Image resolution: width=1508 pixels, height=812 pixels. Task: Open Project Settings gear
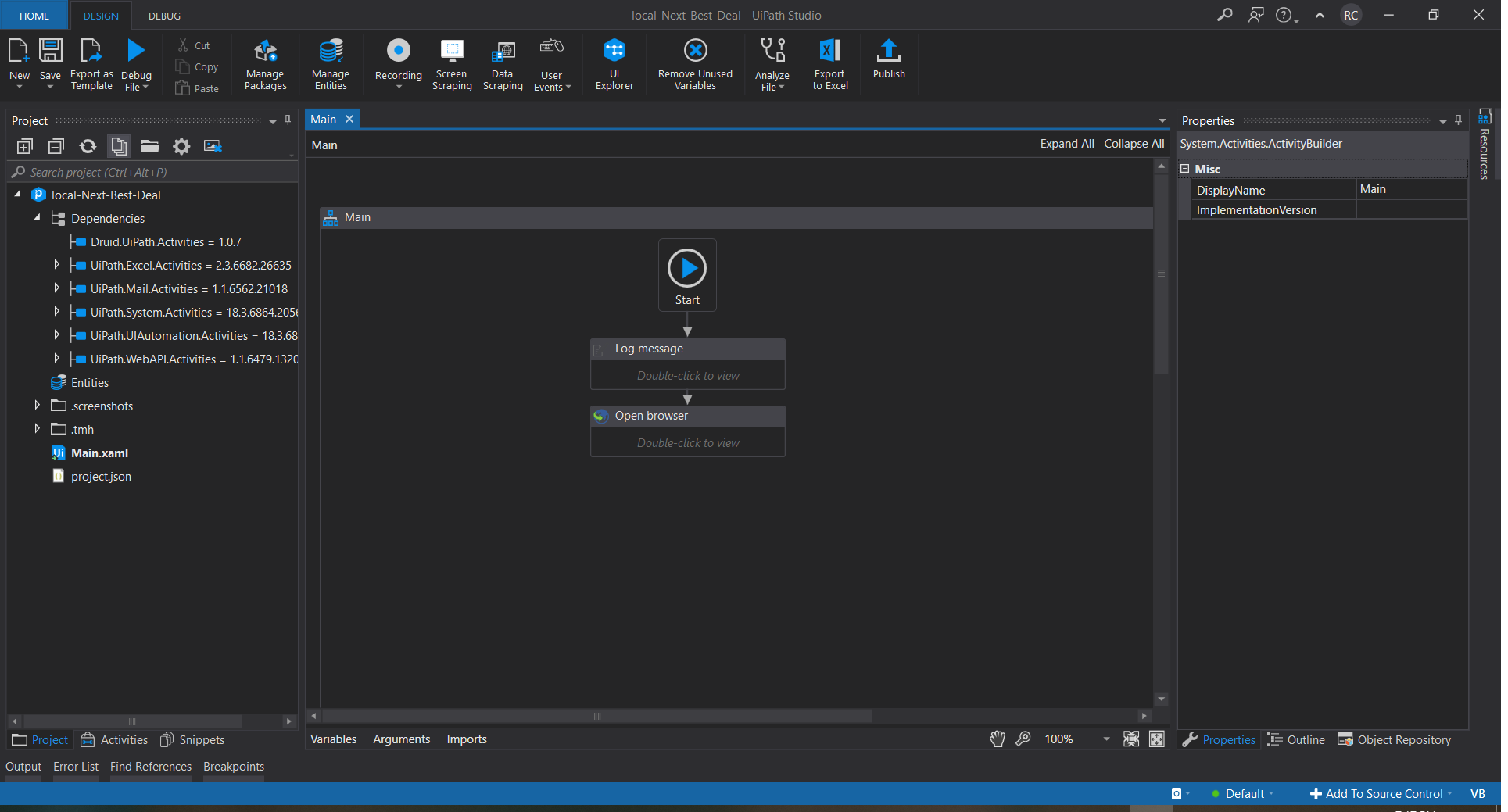click(181, 146)
